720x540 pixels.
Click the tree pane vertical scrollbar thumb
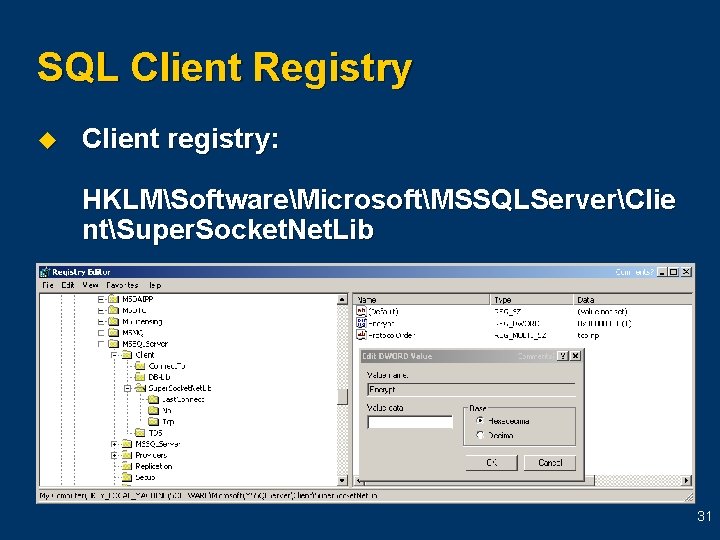(342, 397)
